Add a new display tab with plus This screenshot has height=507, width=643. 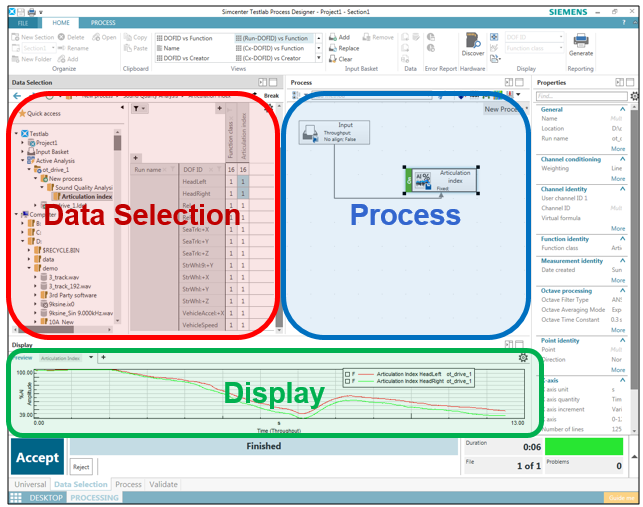coord(103,357)
